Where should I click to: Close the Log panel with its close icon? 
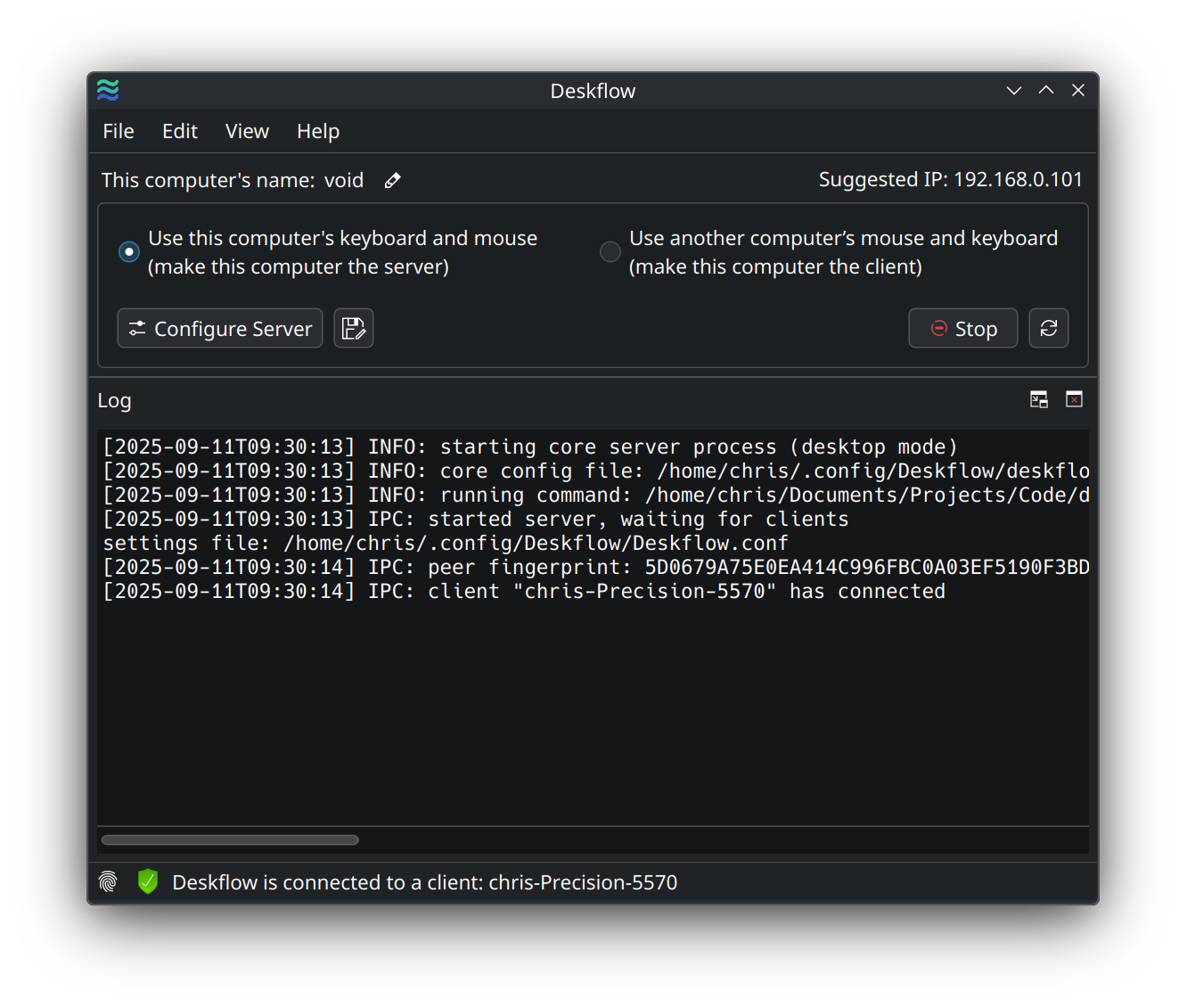(1075, 399)
